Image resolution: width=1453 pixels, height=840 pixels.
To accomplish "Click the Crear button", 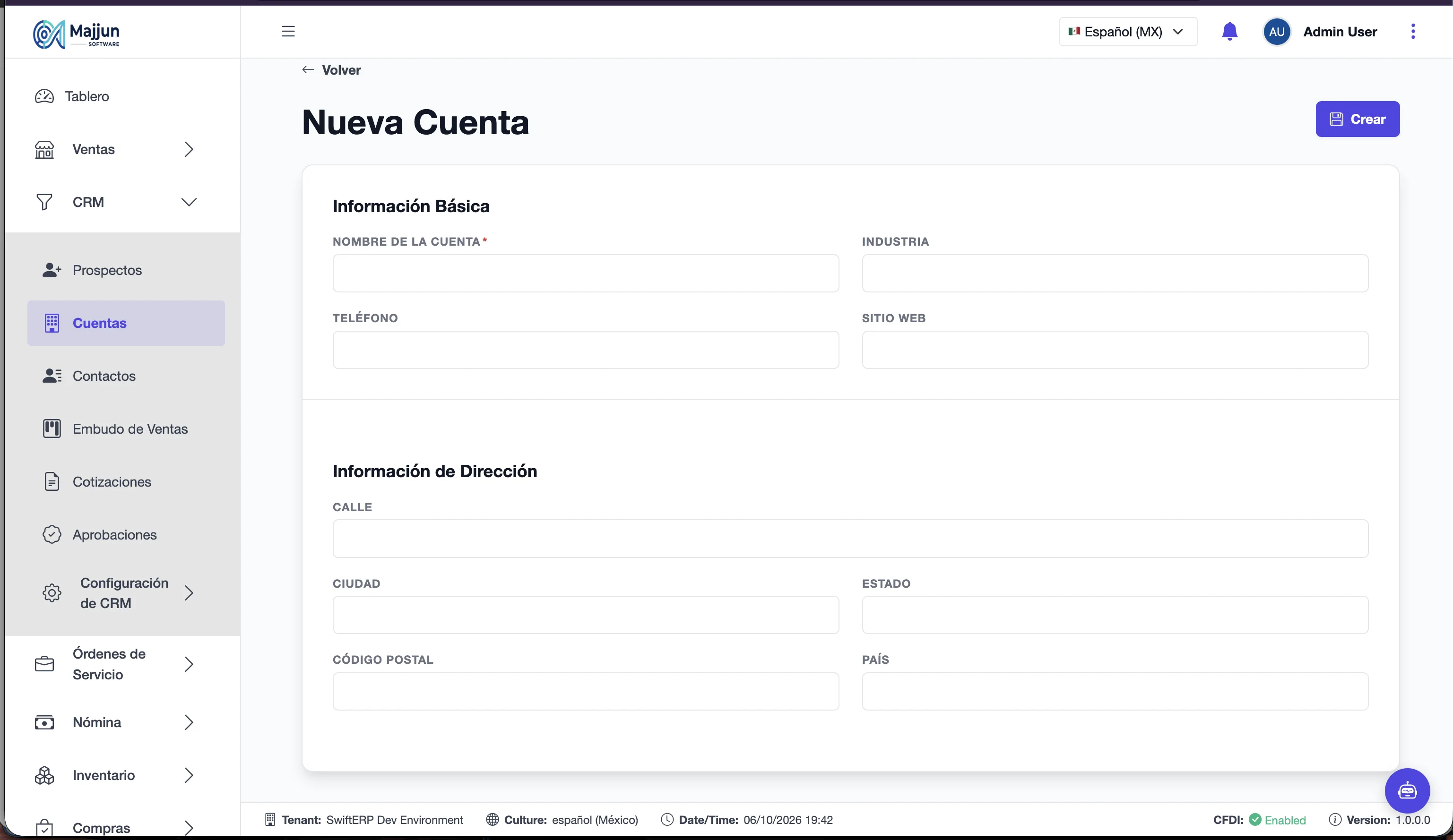I will [x=1358, y=119].
